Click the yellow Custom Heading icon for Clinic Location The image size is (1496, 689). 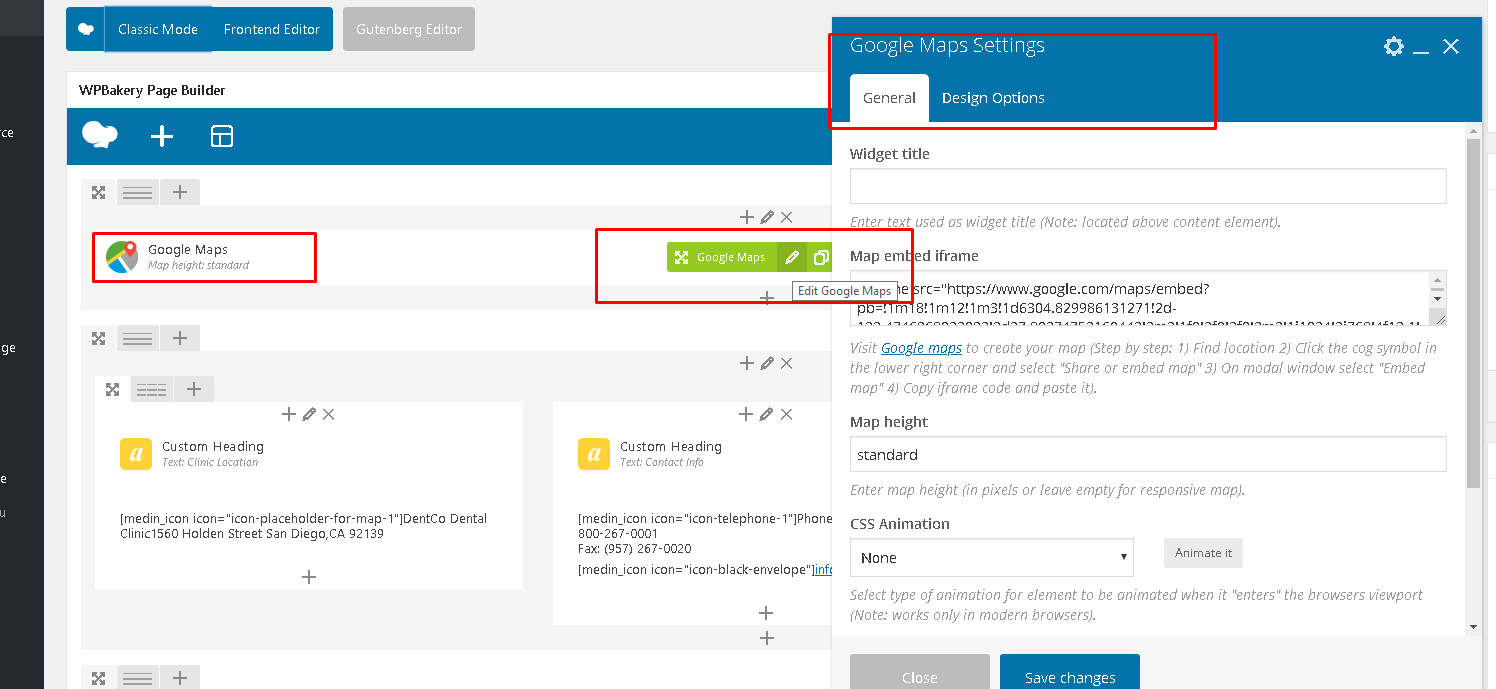[135, 454]
